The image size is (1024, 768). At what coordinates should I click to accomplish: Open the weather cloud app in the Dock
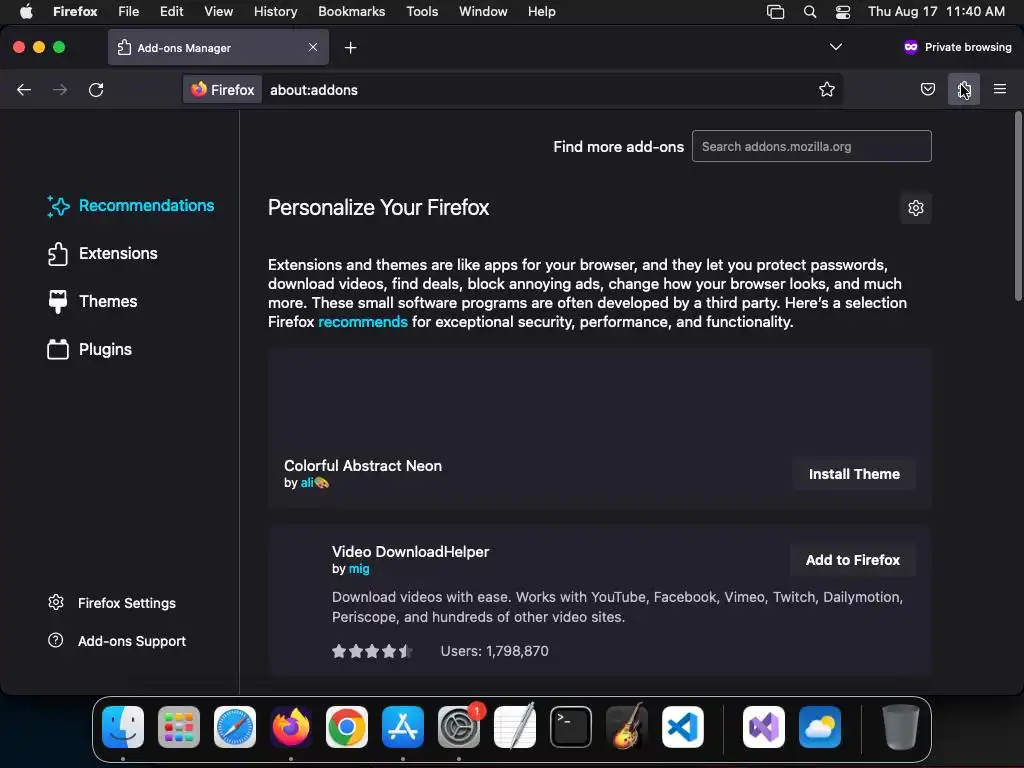[820, 727]
